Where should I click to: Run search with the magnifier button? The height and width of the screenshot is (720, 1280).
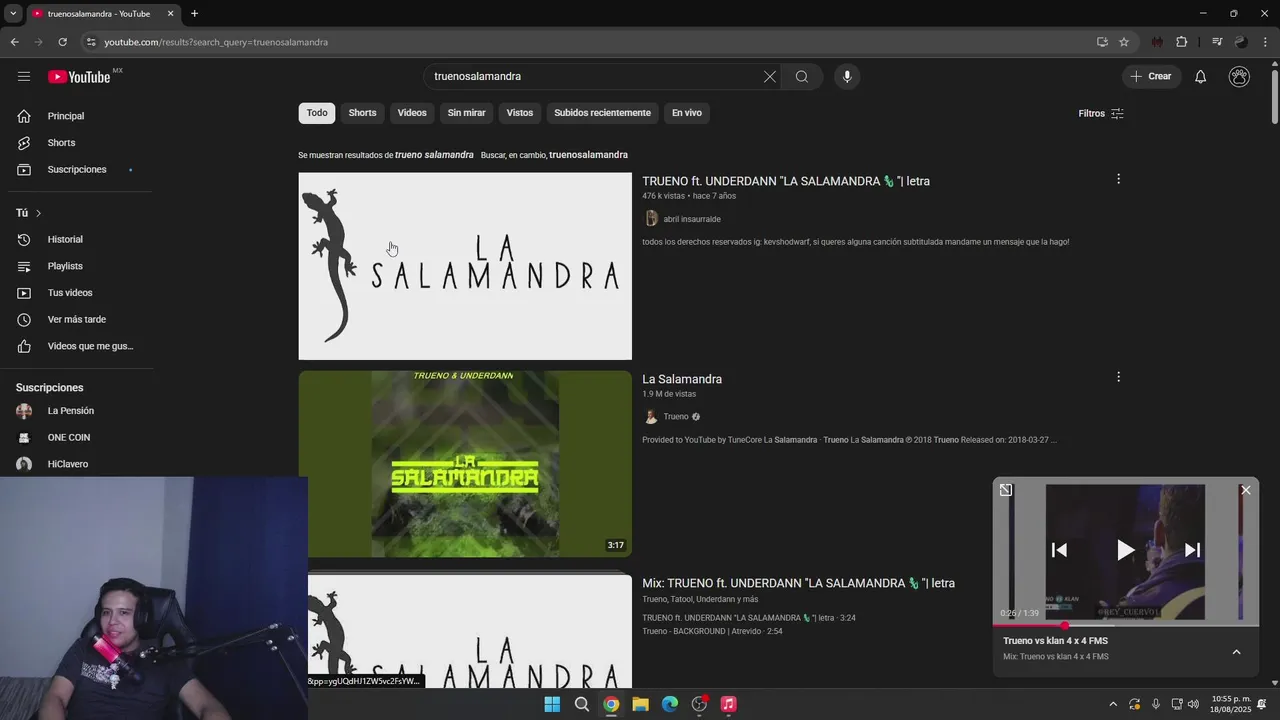click(x=802, y=76)
